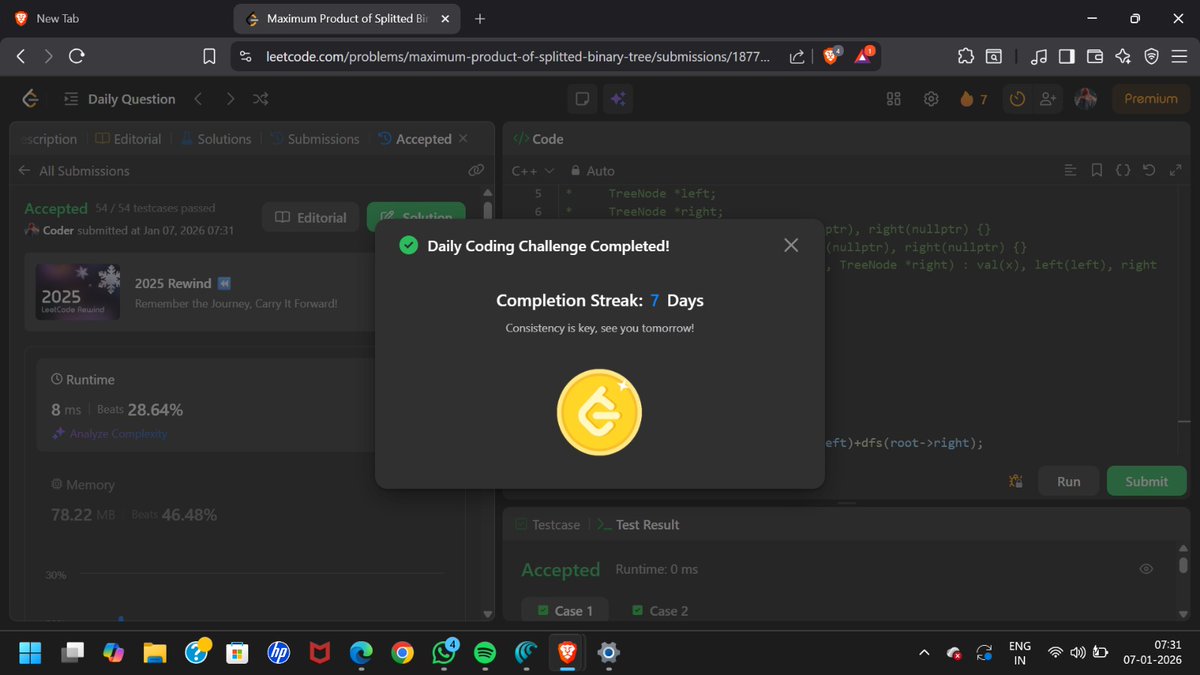The width and height of the screenshot is (1200, 675).
Task: Expand the code editor to fullscreen
Action: [x=1175, y=171]
